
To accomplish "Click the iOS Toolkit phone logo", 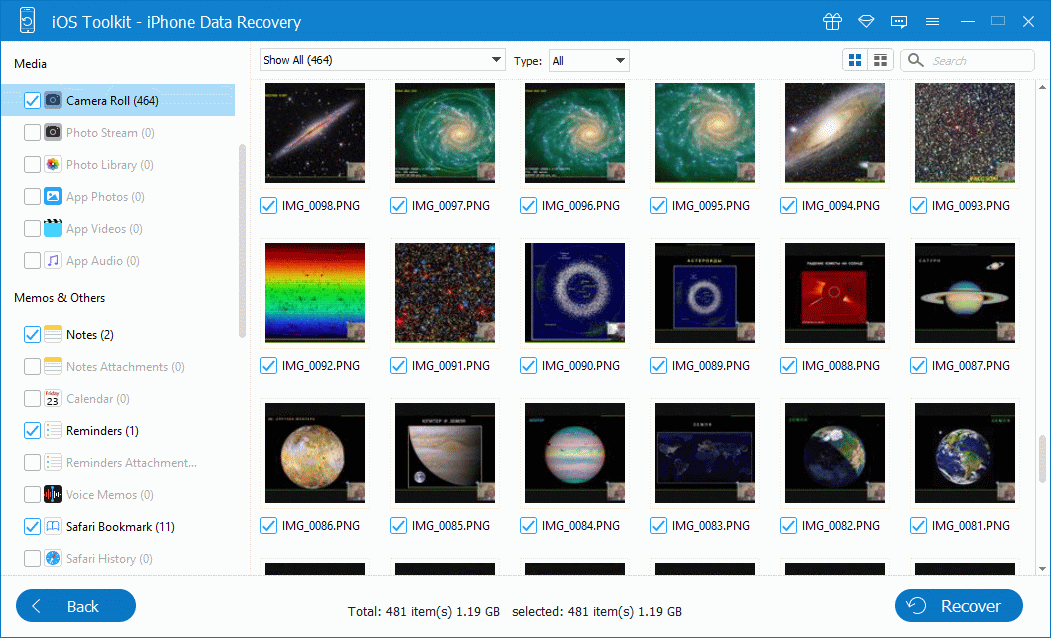I will 27,21.
